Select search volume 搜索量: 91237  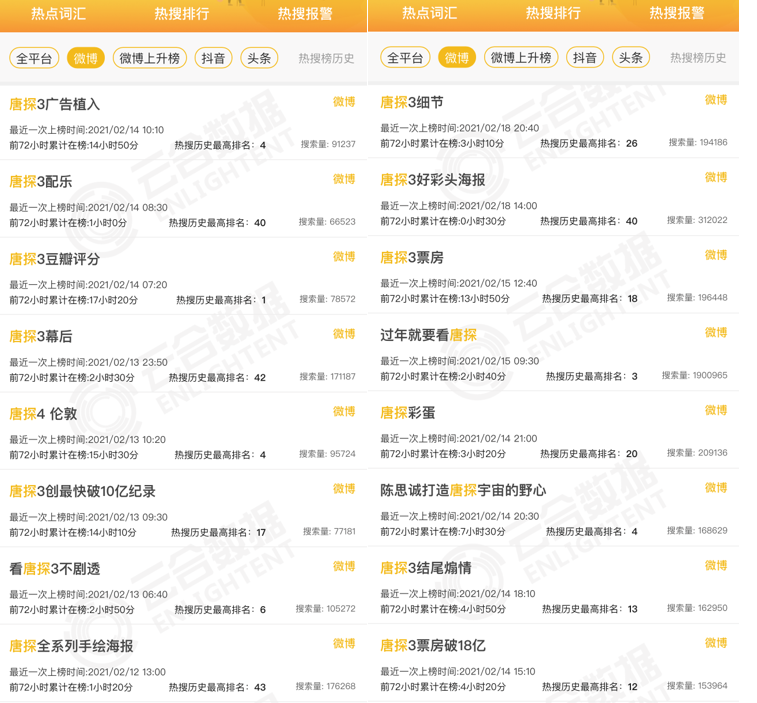328,144
